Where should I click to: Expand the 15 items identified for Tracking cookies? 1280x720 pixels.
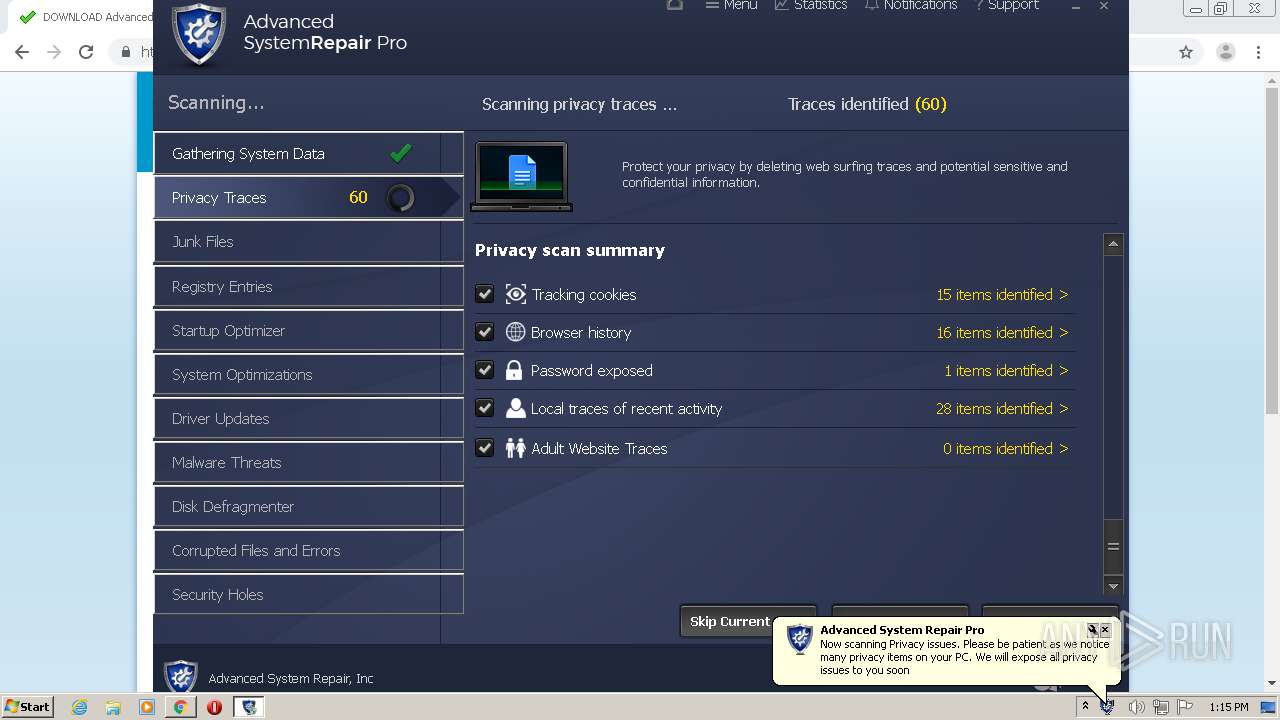coord(1002,295)
